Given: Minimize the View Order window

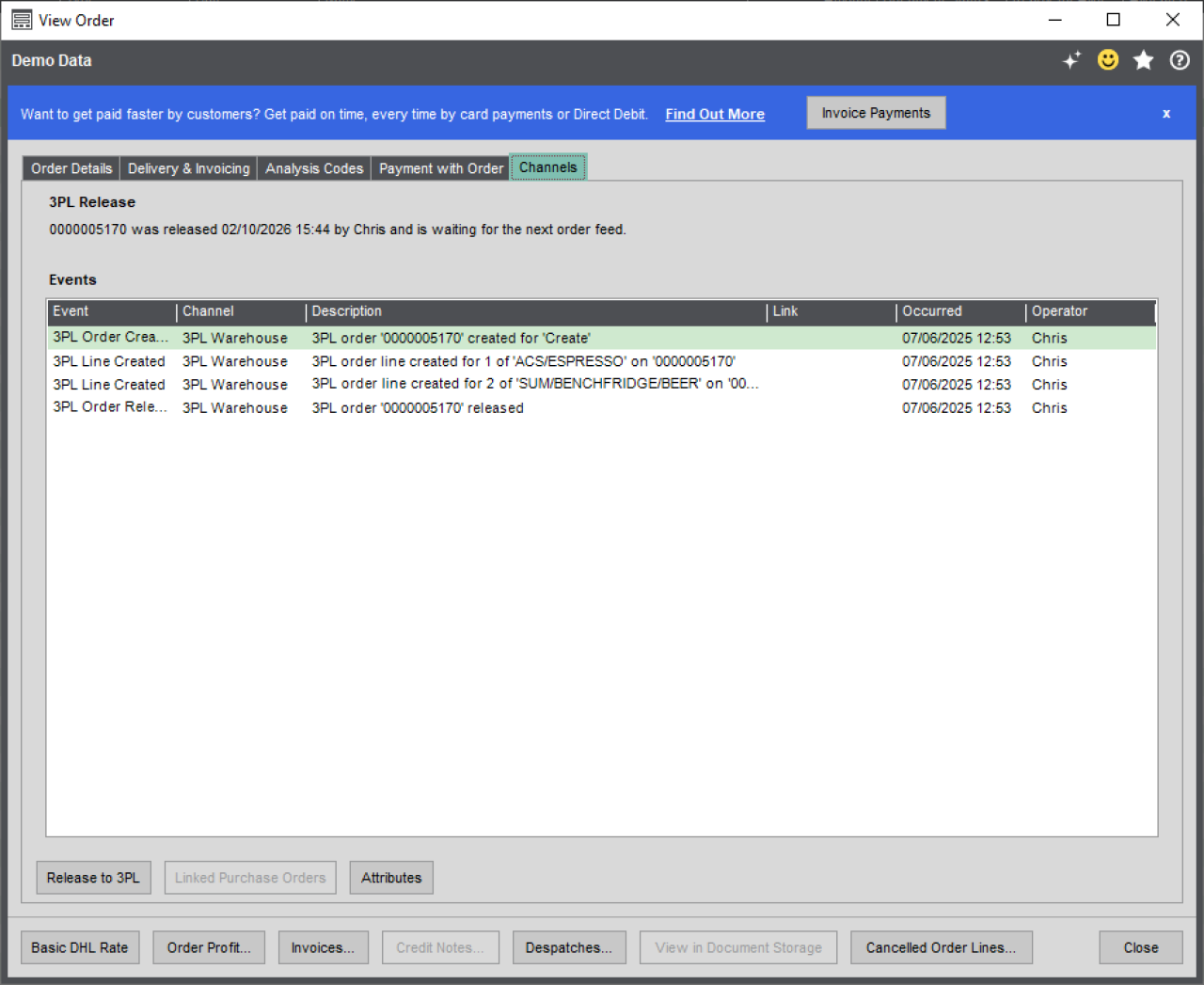Looking at the screenshot, I should click(1055, 20).
